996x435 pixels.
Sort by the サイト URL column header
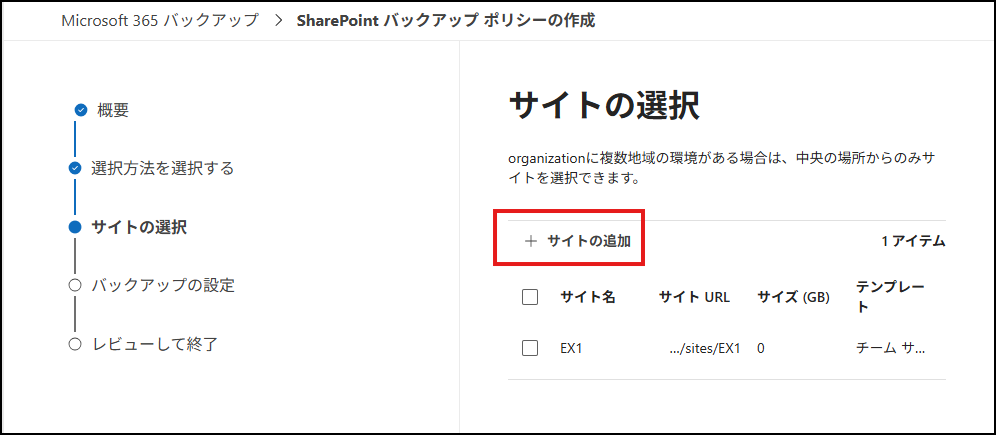click(694, 297)
